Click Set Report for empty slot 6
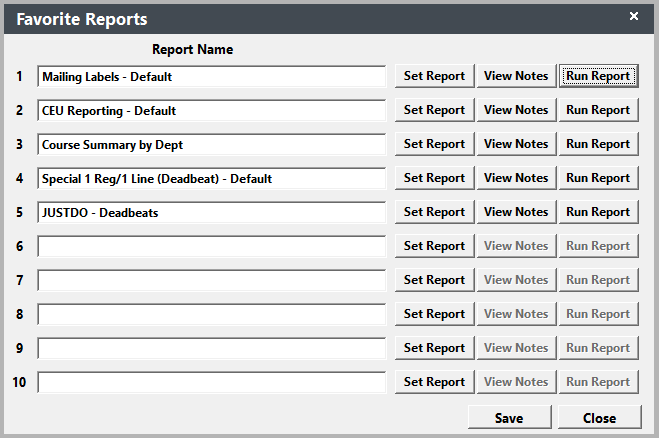The image size is (659, 438). pyautogui.click(x=434, y=246)
